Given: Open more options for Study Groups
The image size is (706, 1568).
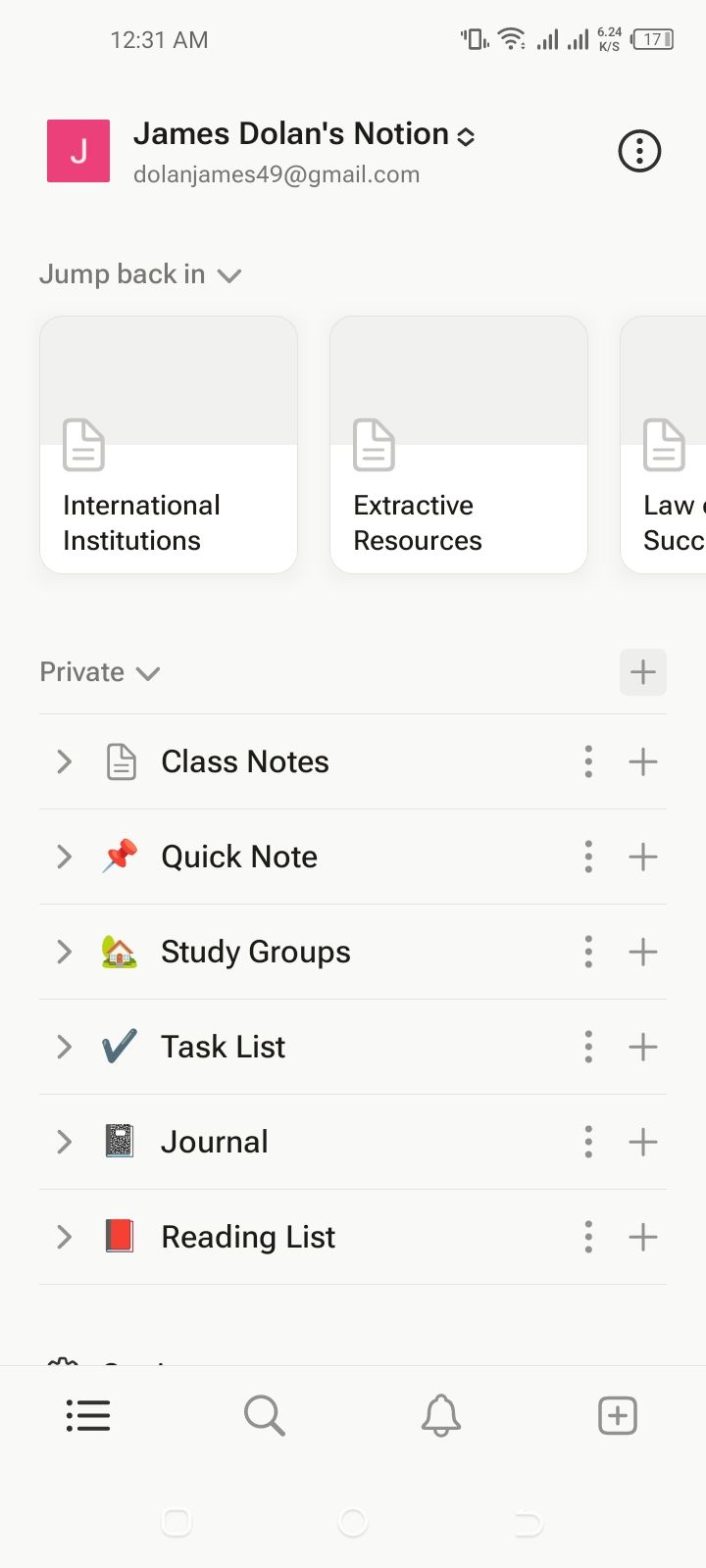Looking at the screenshot, I should click(x=588, y=952).
